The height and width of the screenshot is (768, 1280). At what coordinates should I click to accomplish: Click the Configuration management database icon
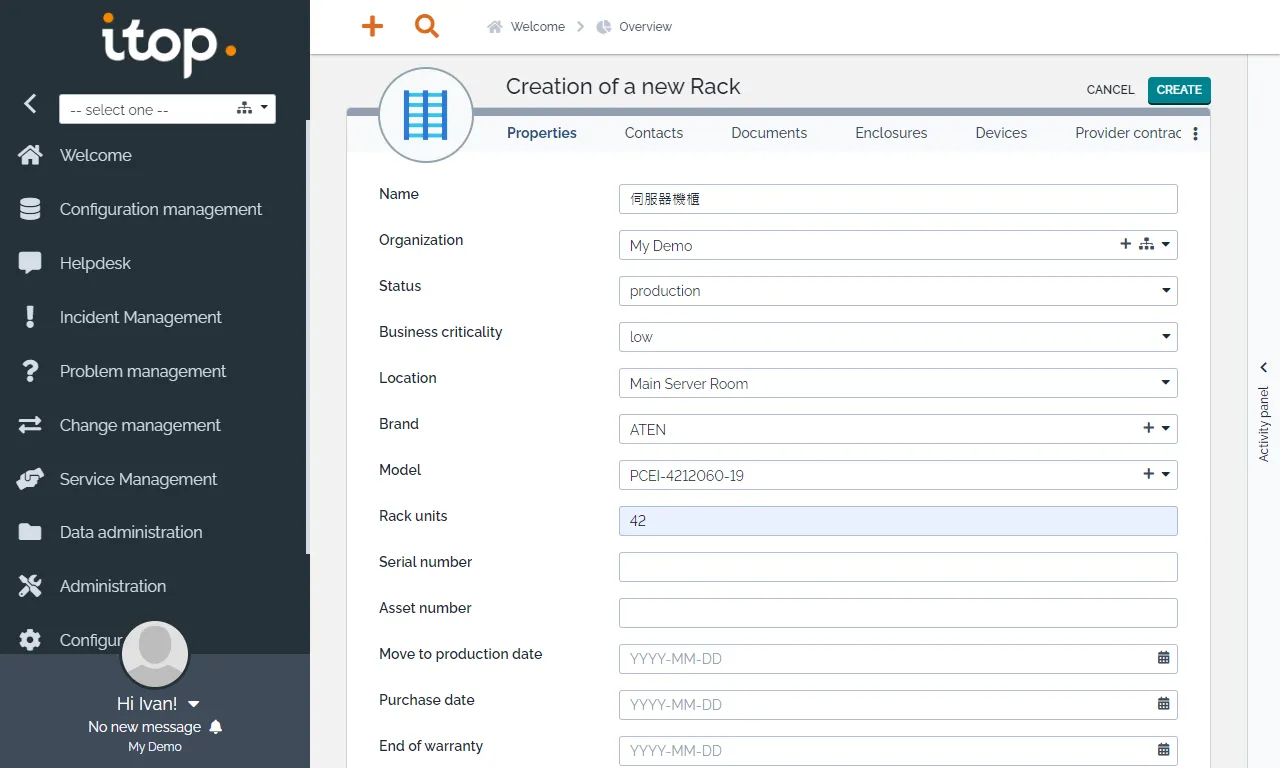(x=30, y=209)
